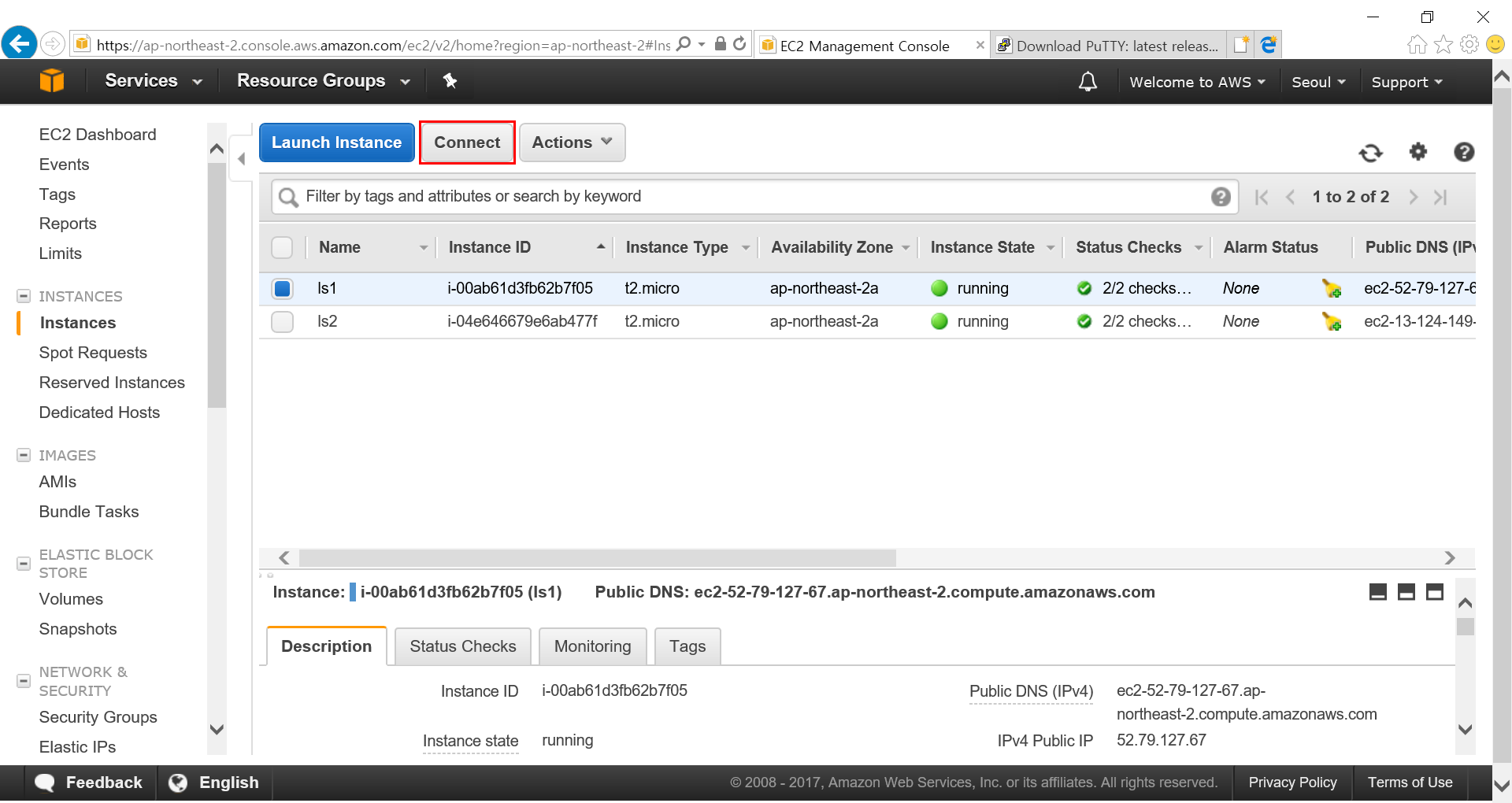The image size is (1512, 803).
Task: Open the Terms of Use link
Action: 1410,783
